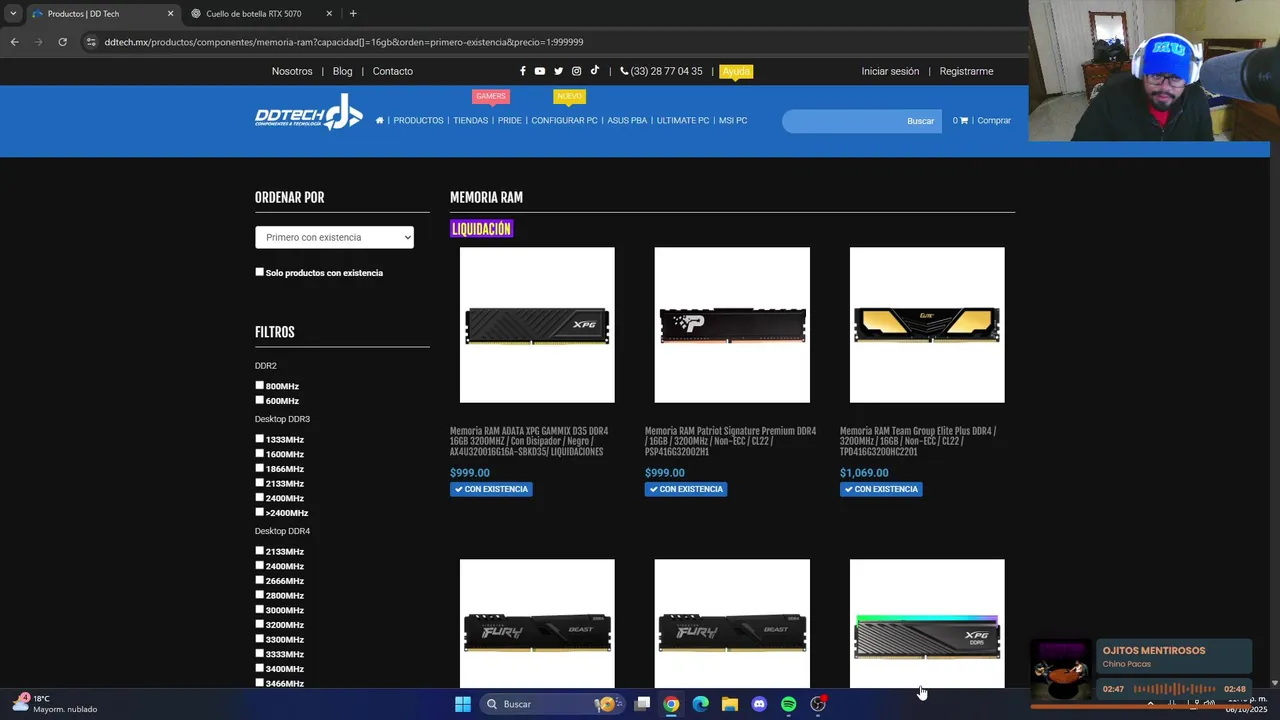Check the DDR3 1866MHz filter
1280x720 pixels.
[x=260, y=468]
